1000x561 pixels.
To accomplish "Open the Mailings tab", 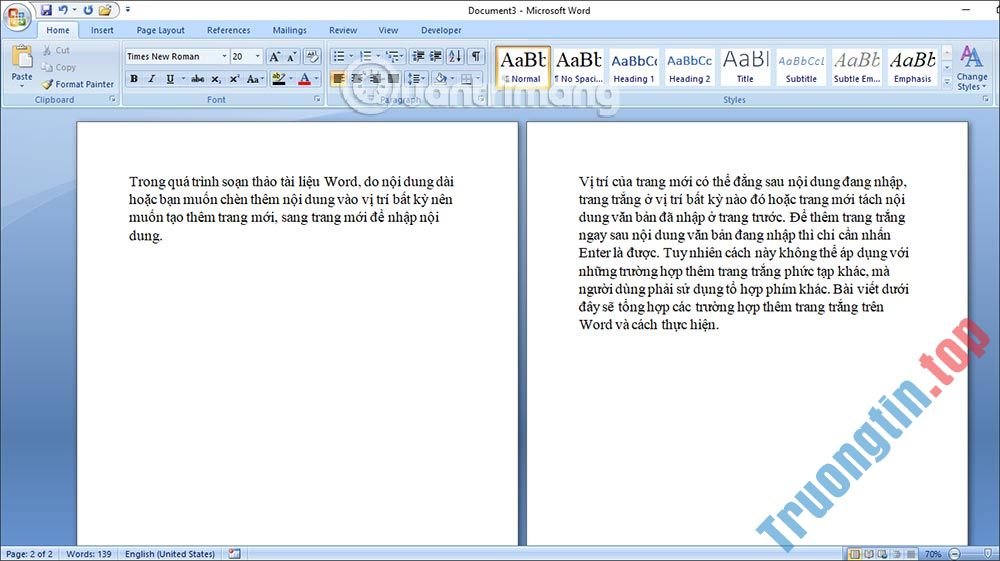I will [x=290, y=30].
